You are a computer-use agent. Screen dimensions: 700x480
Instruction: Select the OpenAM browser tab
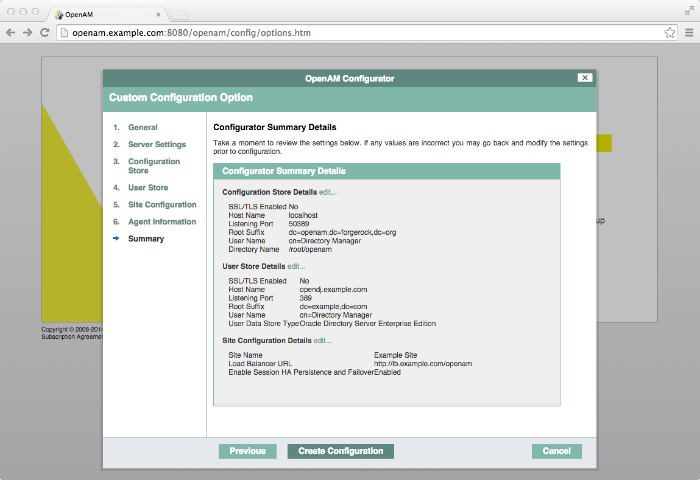point(107,15)
